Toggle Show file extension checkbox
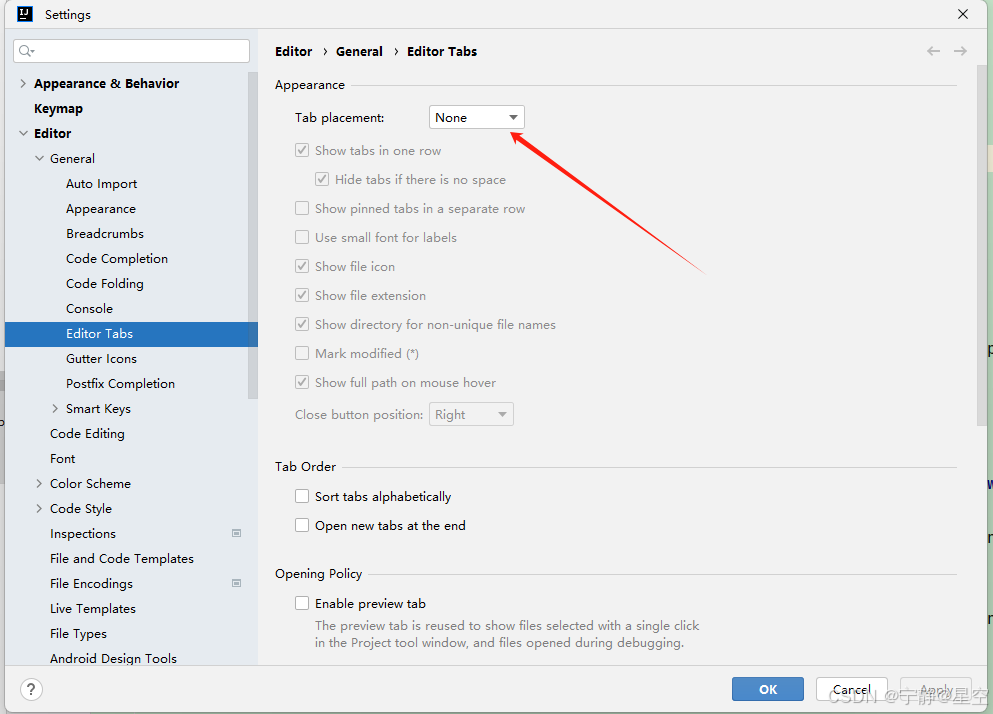Image resolution: width=993 pixels, height=714 pixels. click(x=302, y=295)
